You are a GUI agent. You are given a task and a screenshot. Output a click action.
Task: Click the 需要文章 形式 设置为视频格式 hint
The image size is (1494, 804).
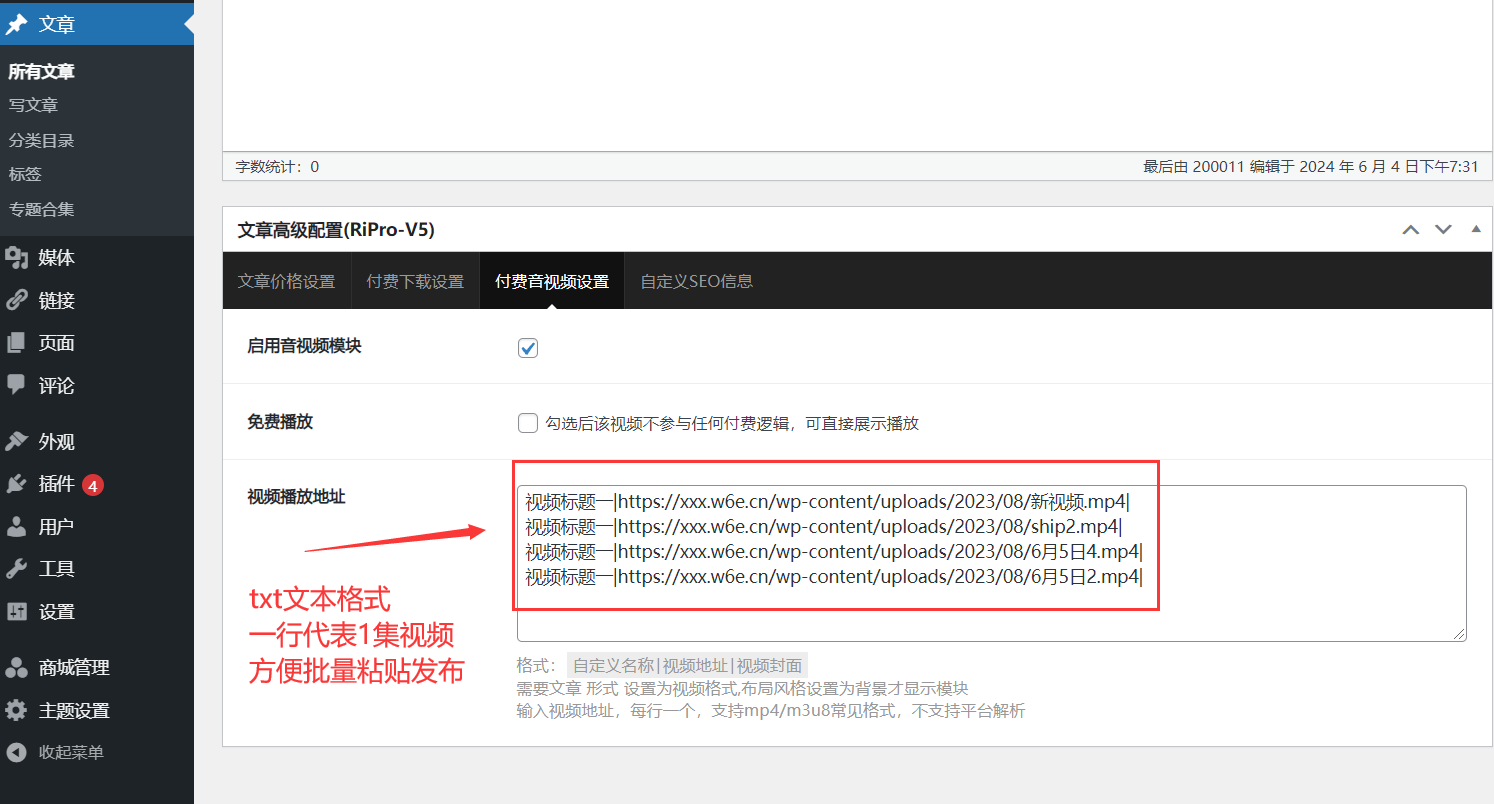742,688
